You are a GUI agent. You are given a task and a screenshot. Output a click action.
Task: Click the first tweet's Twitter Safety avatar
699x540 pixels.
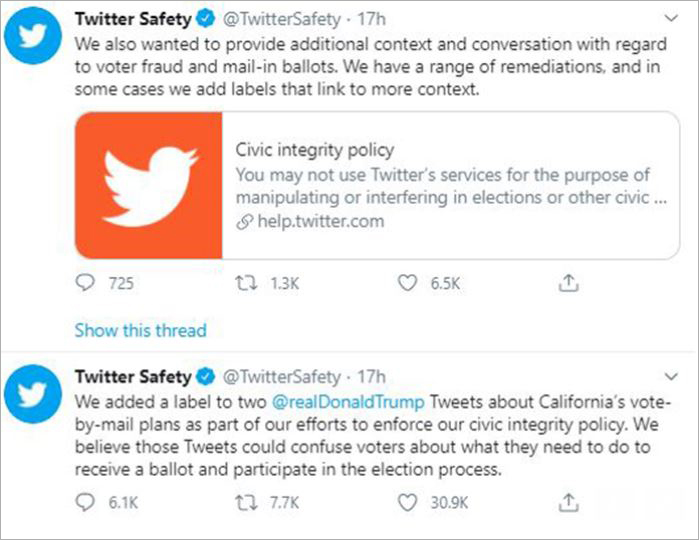(x=33, y=36)
